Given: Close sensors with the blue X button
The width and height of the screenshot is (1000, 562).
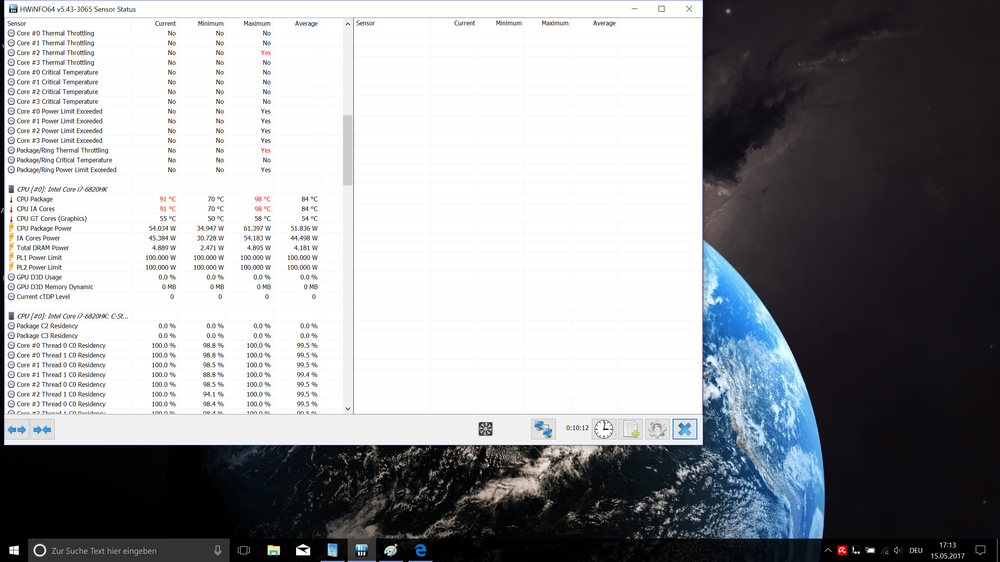Looking at the screenshot, I should (x=684, y=429).
